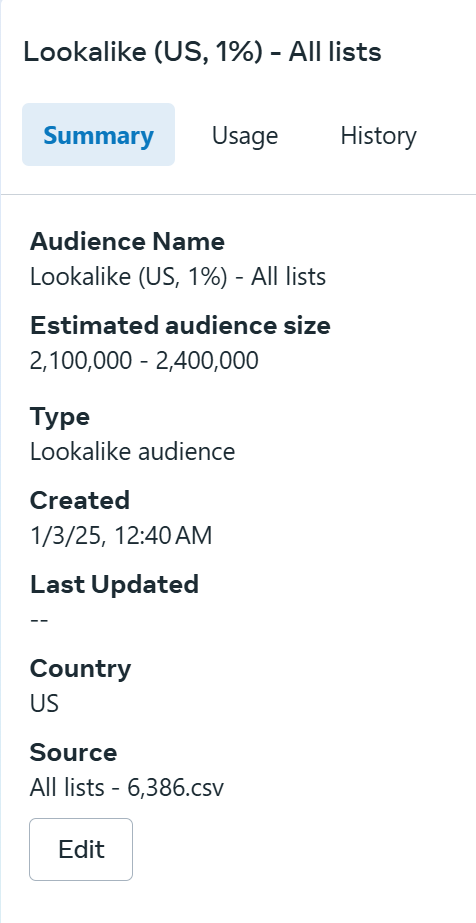
Task: Click the 'Source' label
Action: pyautogui.click(x=74, y=752)
